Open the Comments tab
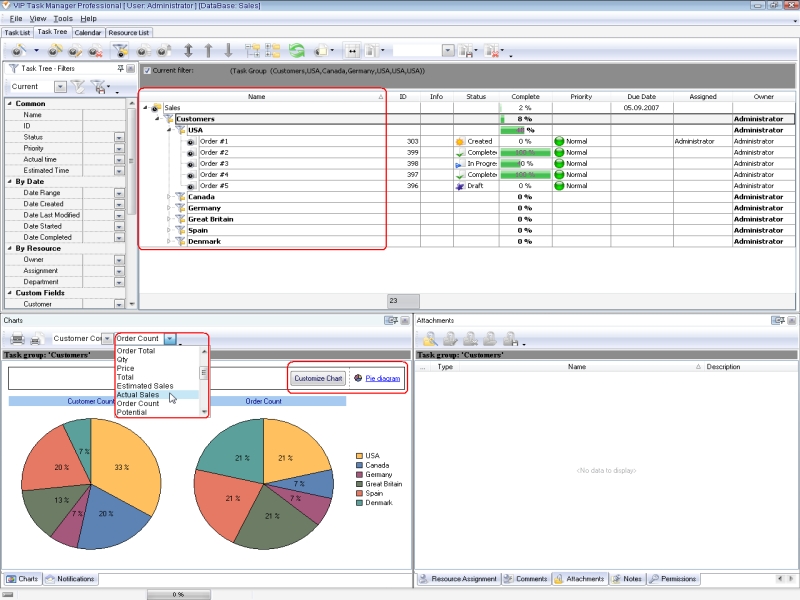The height and width of the screenshot is (600, 800). coord(526,579)
